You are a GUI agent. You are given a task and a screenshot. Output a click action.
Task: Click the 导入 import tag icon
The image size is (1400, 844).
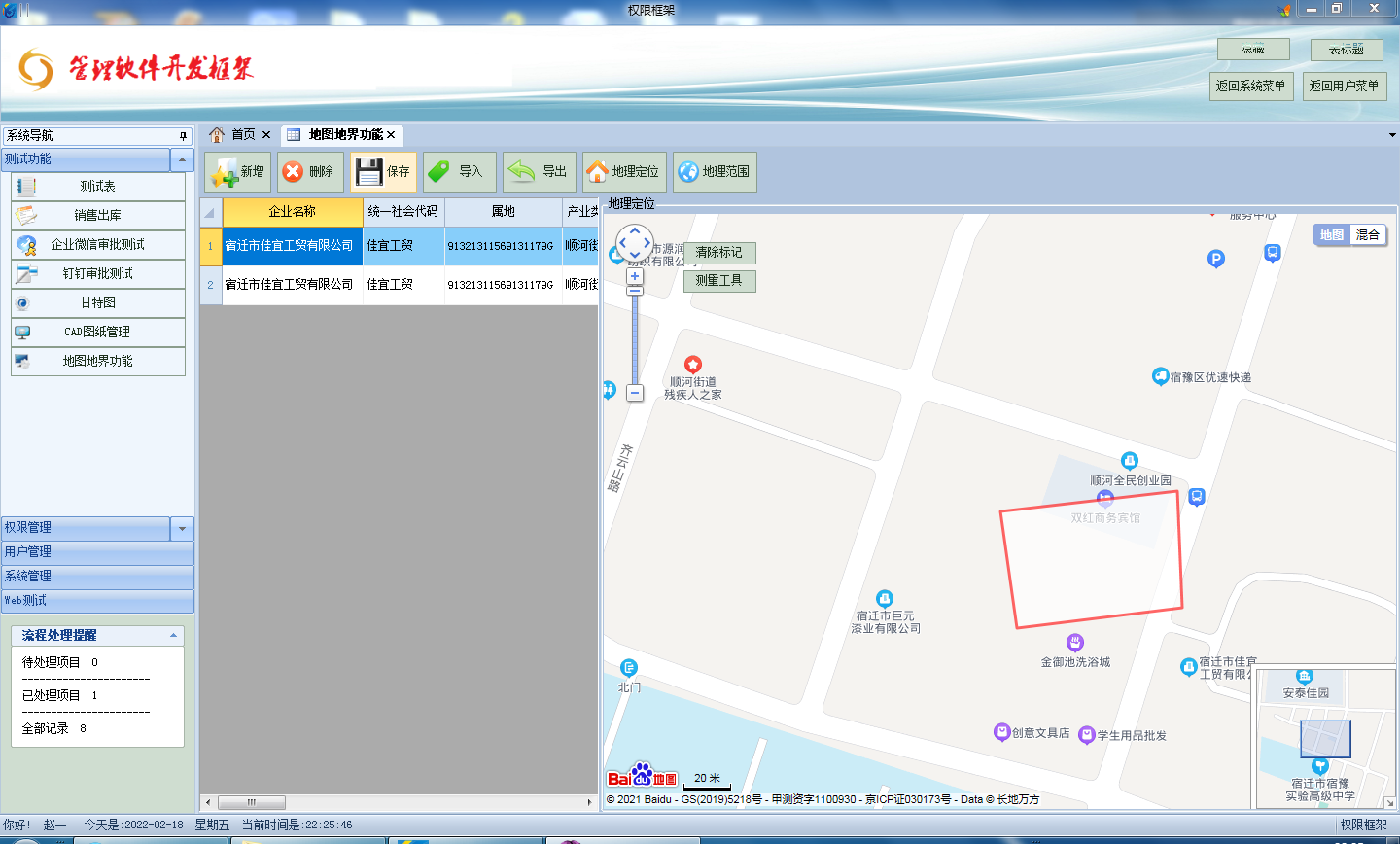(438, 172)
